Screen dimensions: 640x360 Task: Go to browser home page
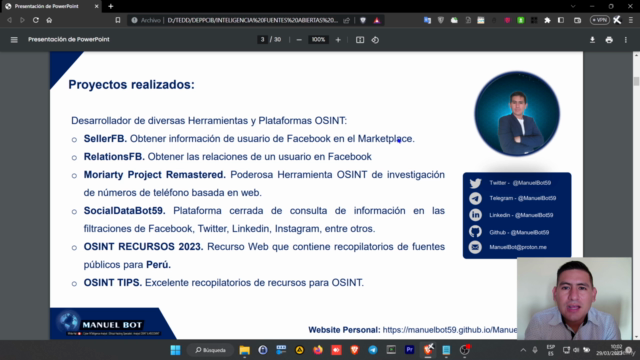(49, 20)
